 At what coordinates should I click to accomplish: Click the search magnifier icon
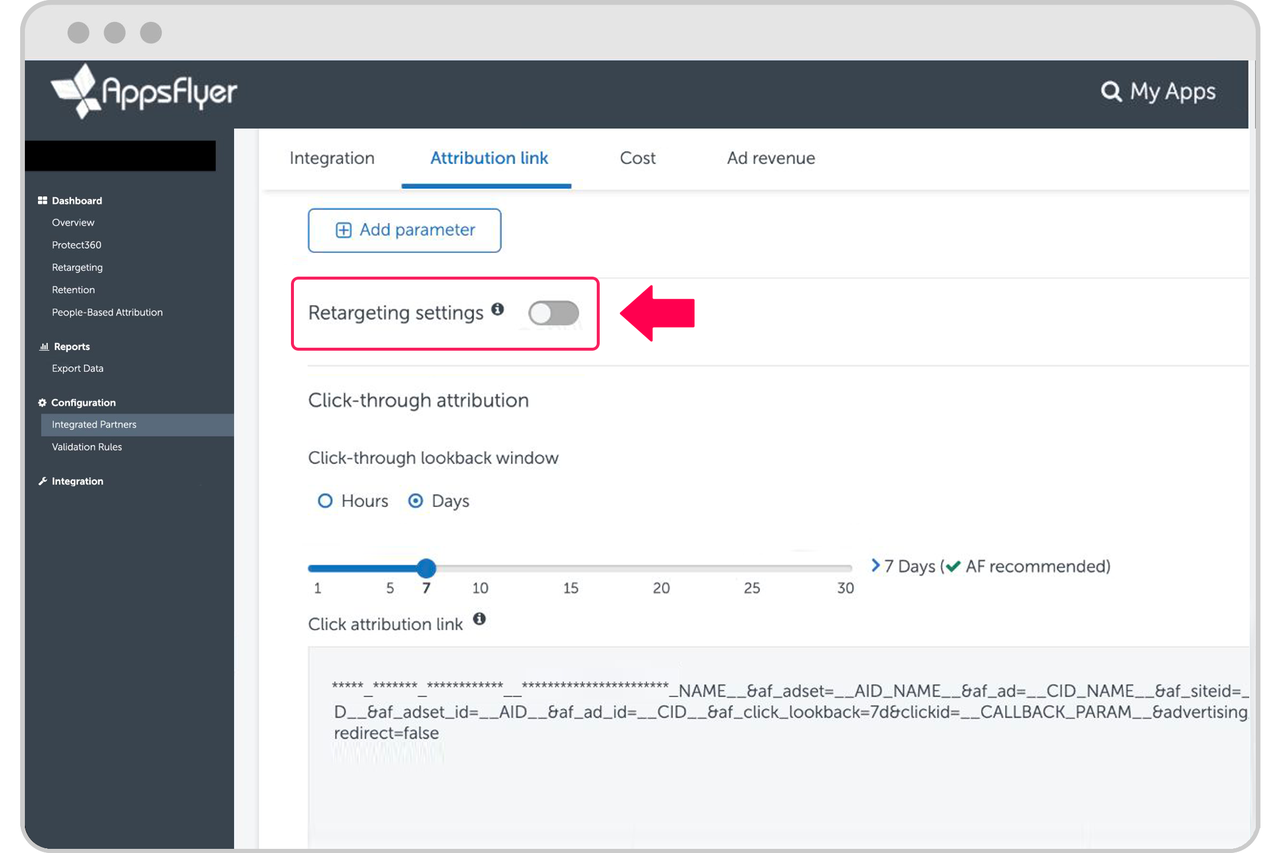[1111, 92]
